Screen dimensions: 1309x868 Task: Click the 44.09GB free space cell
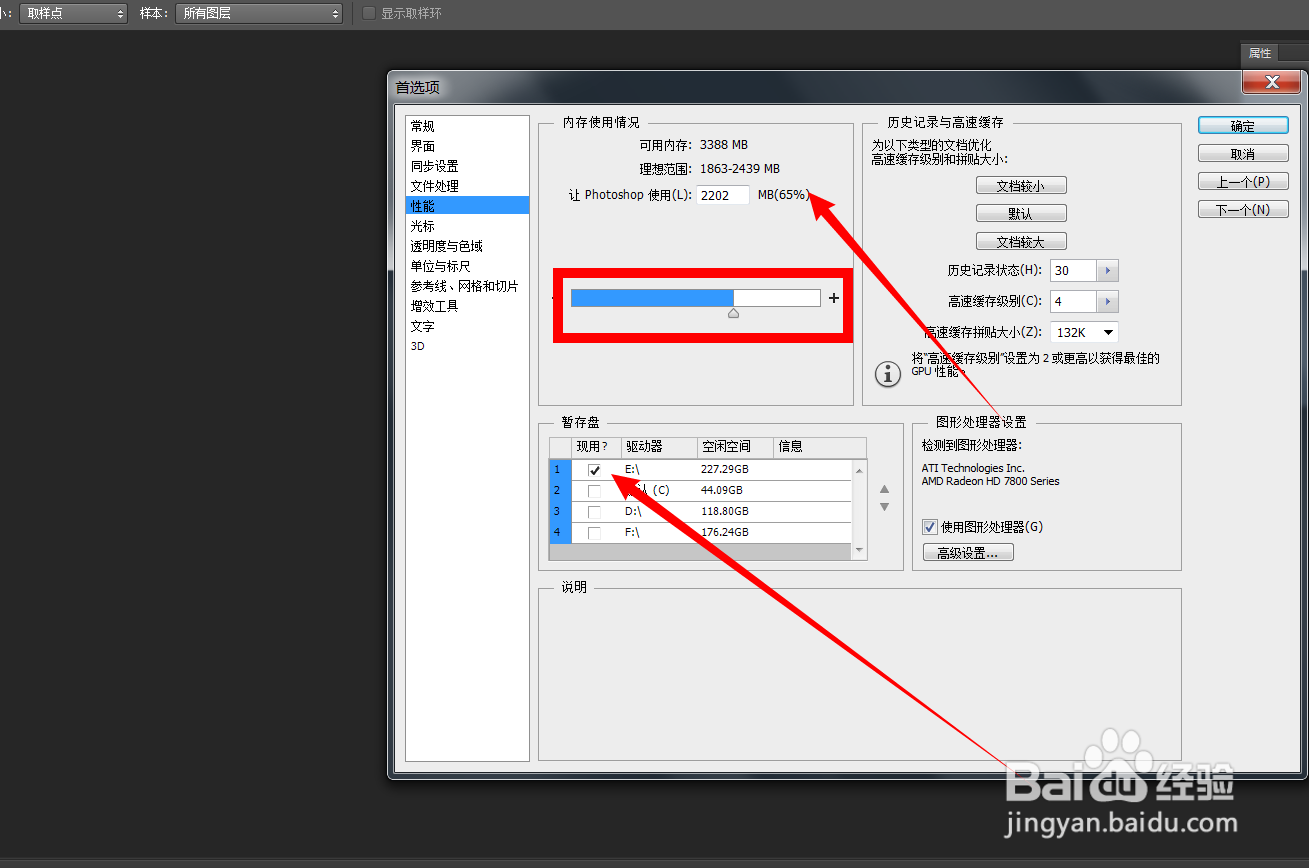722,490
